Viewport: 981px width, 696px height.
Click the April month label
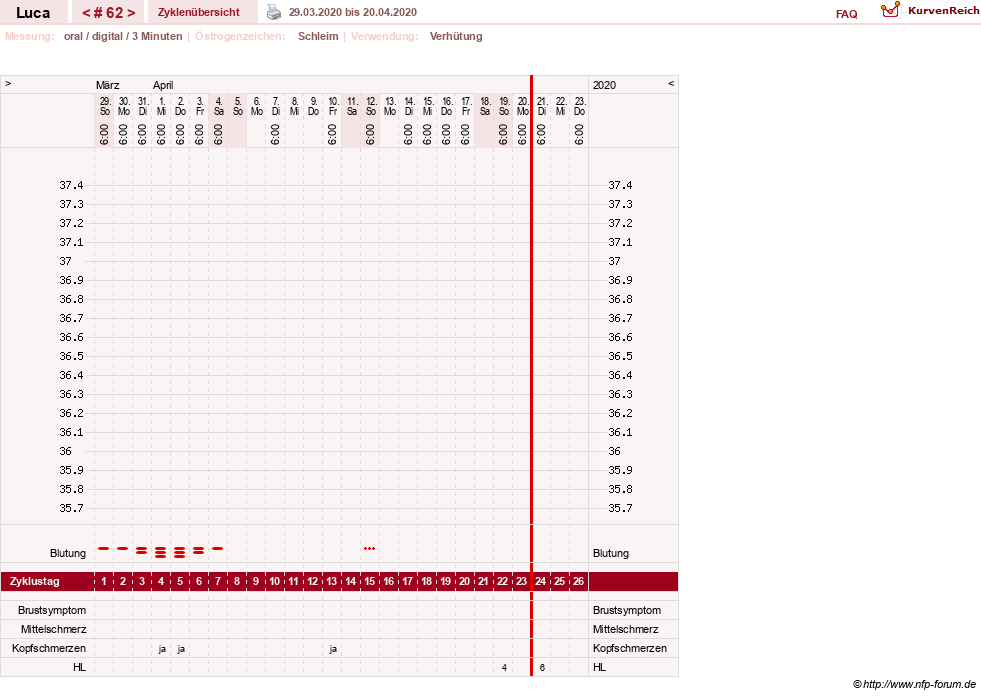[163, 85]
